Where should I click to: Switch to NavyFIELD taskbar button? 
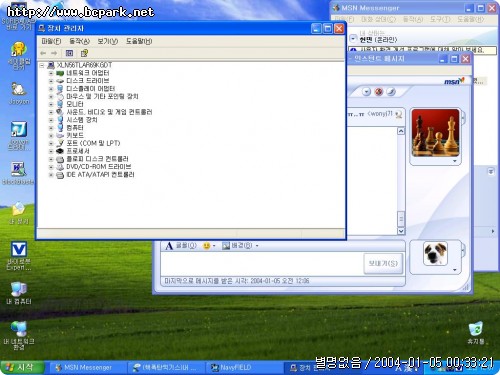[244, 368]
